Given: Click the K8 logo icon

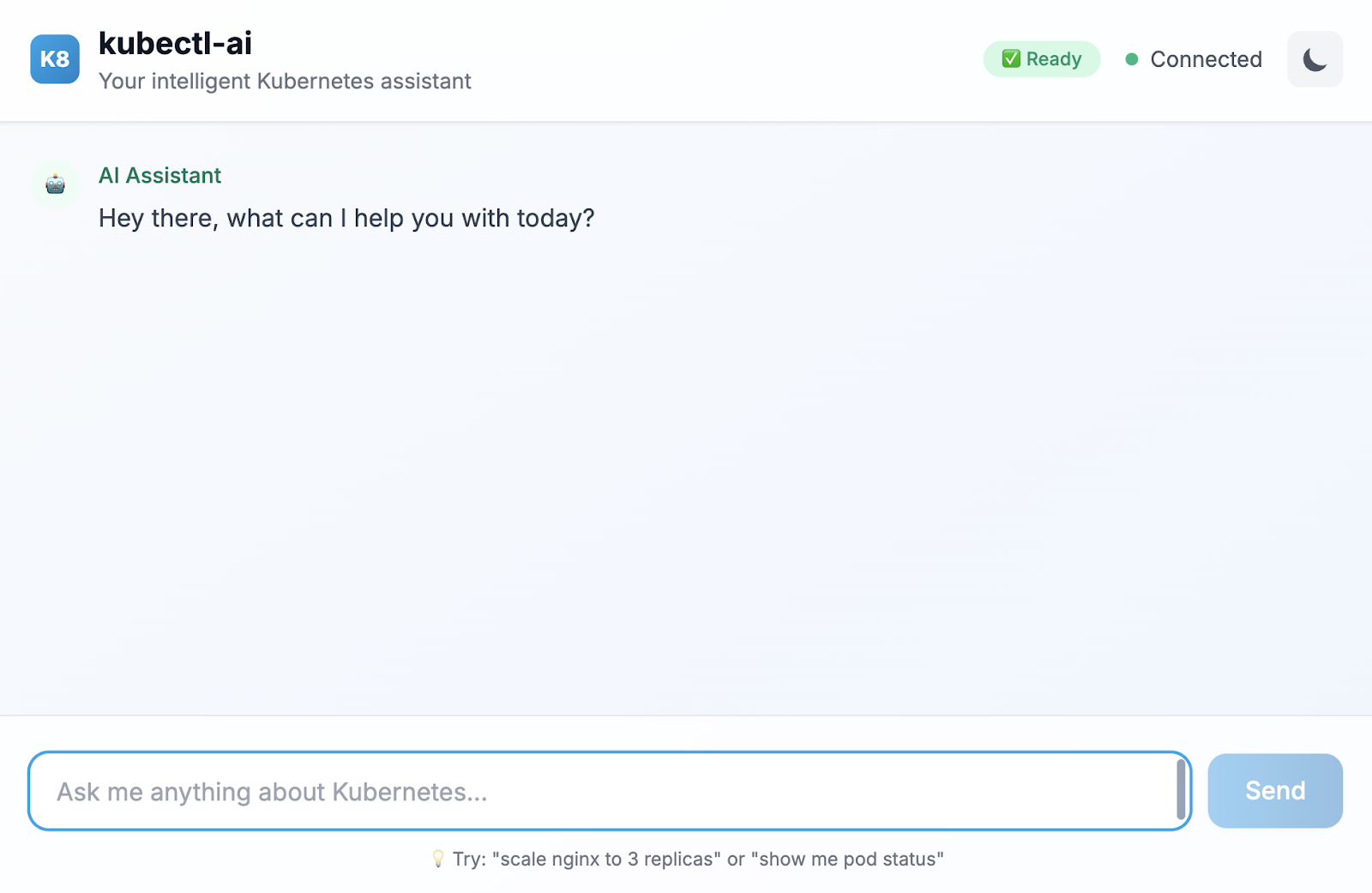Looking at the screenshot, I should tap(55, 59).
